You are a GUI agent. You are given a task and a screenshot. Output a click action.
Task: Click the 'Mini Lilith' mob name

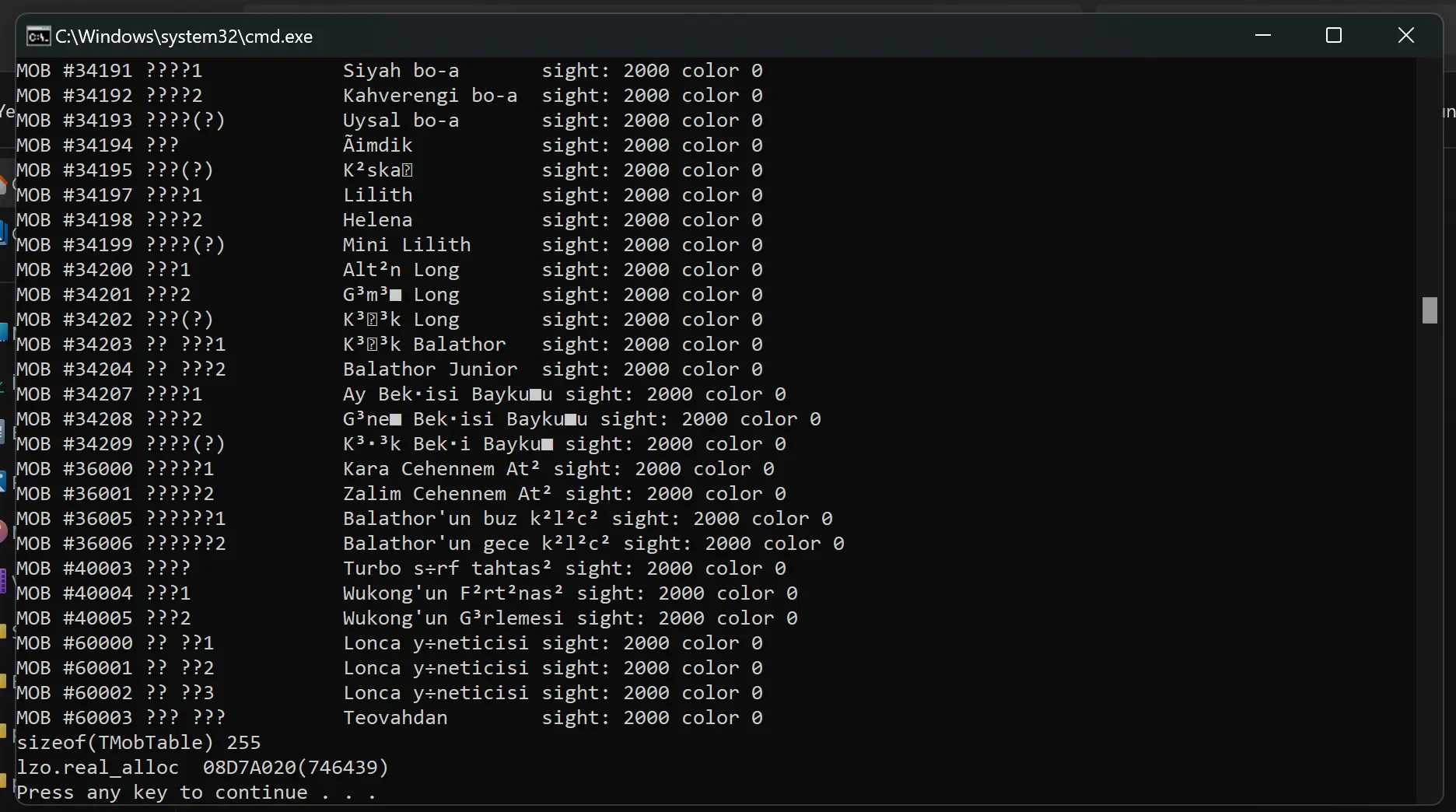407,245
